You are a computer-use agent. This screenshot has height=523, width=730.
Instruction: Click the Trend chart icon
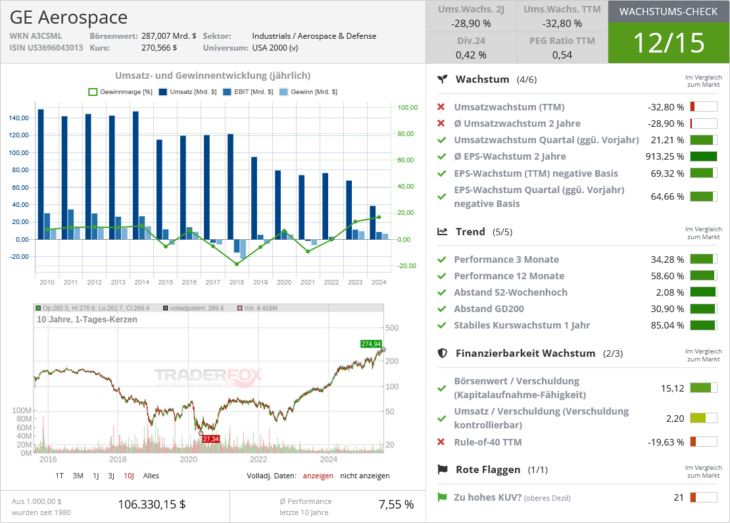[442, 231]
